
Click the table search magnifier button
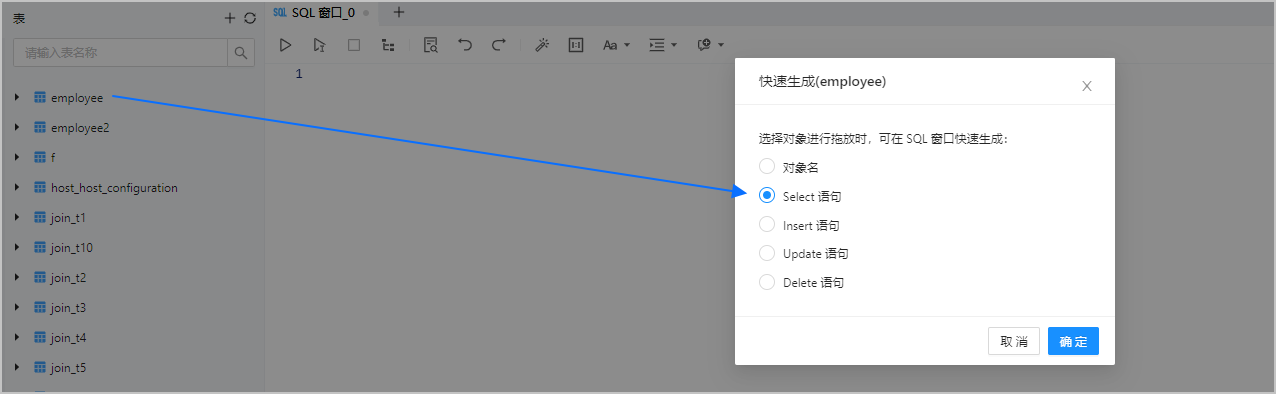pos(241,53)
